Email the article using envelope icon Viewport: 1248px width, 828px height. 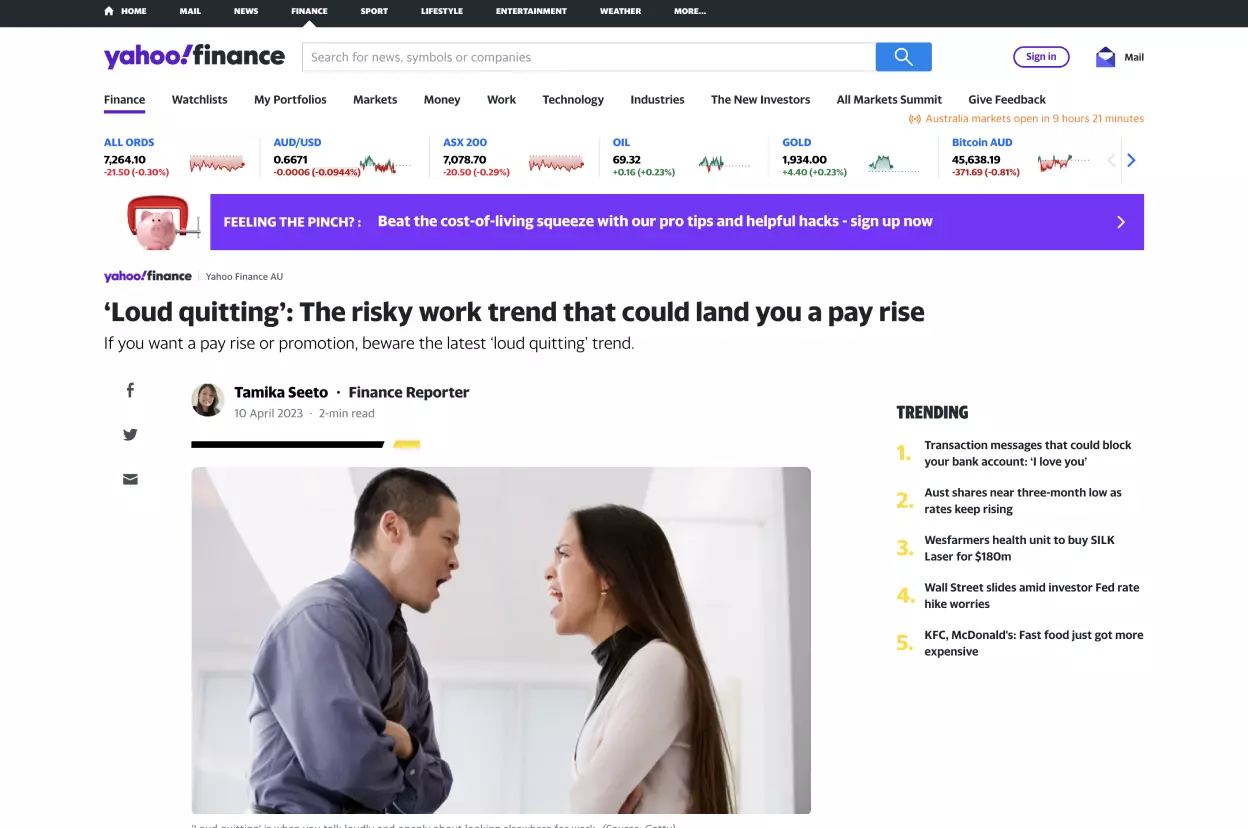coord(130,479)
